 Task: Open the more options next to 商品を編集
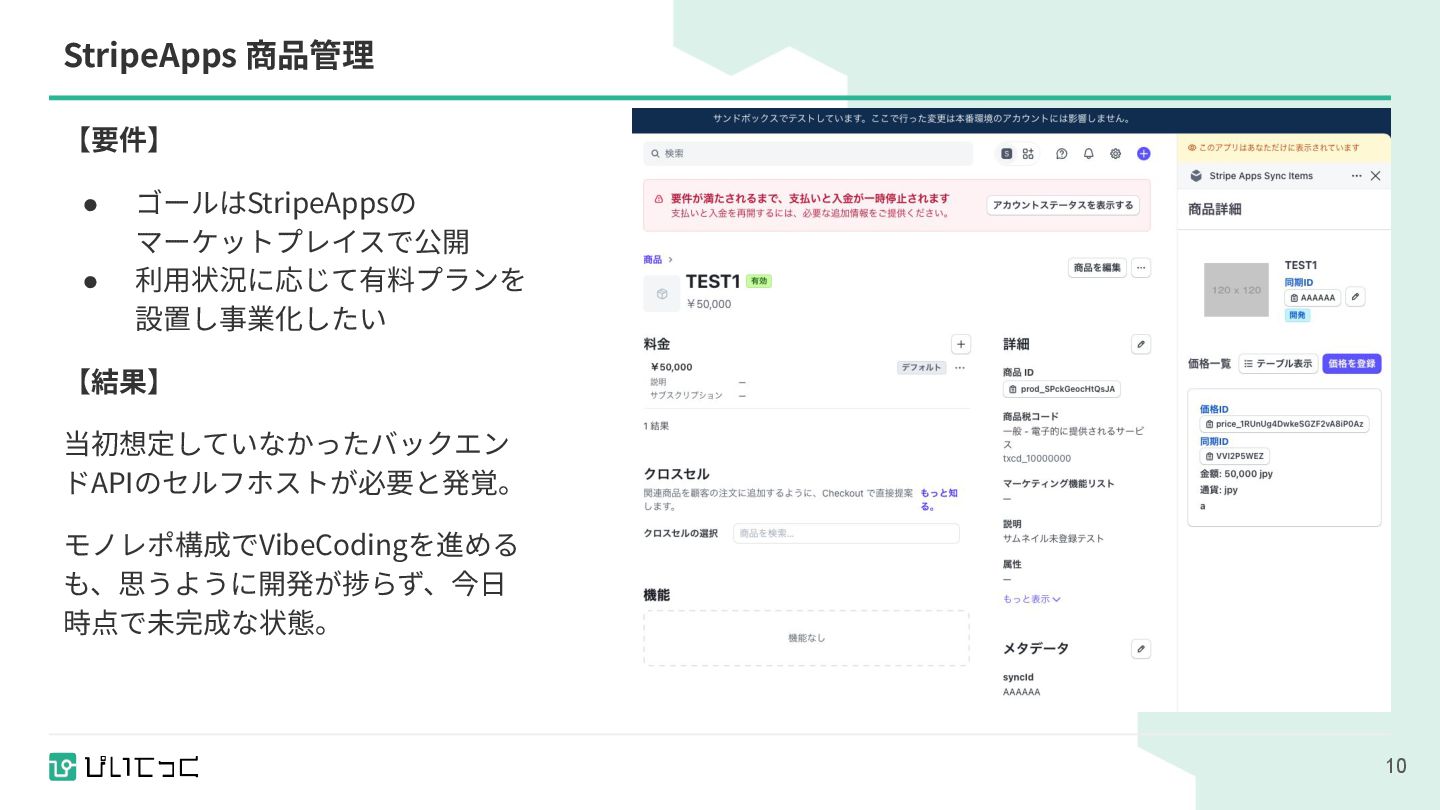pyautogui.click(x=1141, y=268)
